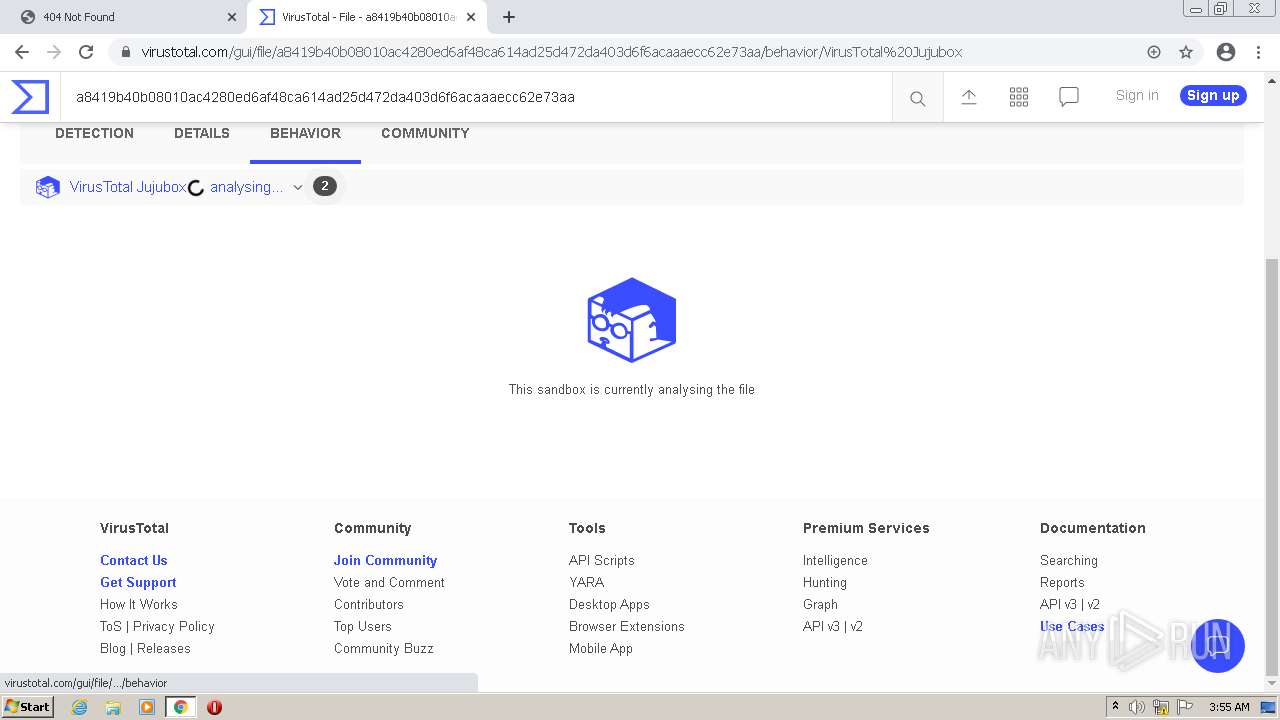Select the VirusTotal File browser tab

[365, 17]
